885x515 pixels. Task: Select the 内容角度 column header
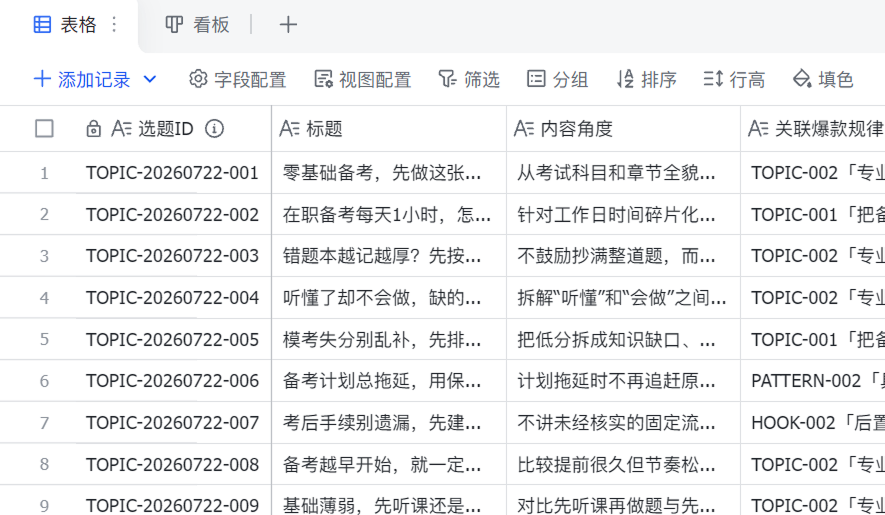pyautogui.click(x=623, y=129)
